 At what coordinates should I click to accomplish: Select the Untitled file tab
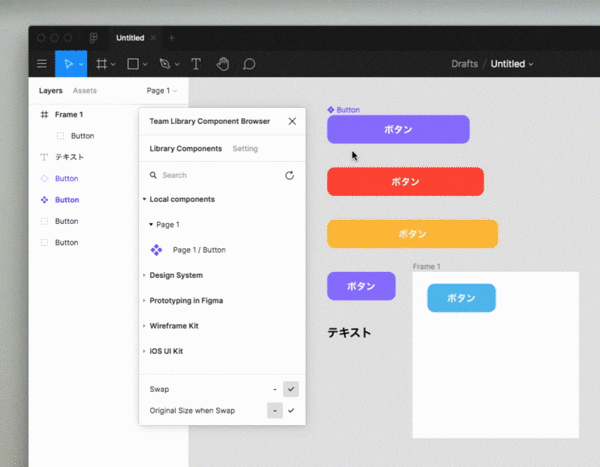pyautogui.click(x=130, y=38)
